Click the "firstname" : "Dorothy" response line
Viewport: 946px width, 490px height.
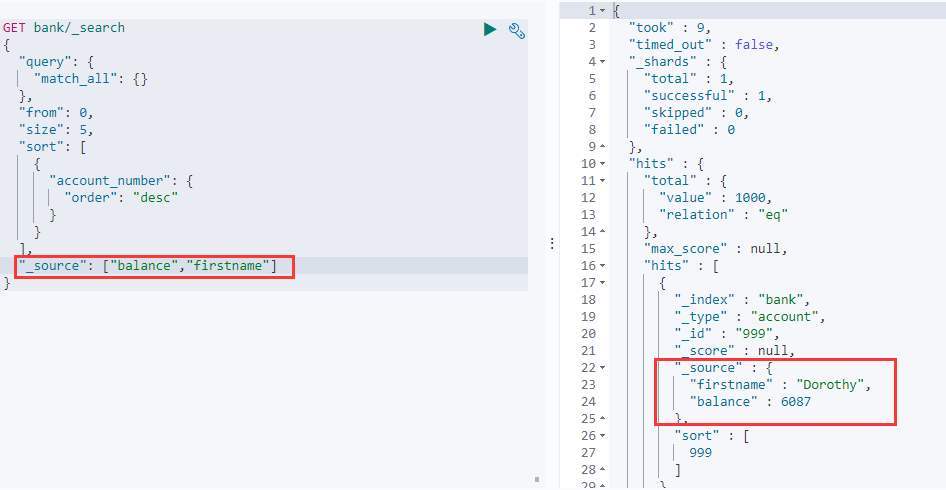click(780, 384)
